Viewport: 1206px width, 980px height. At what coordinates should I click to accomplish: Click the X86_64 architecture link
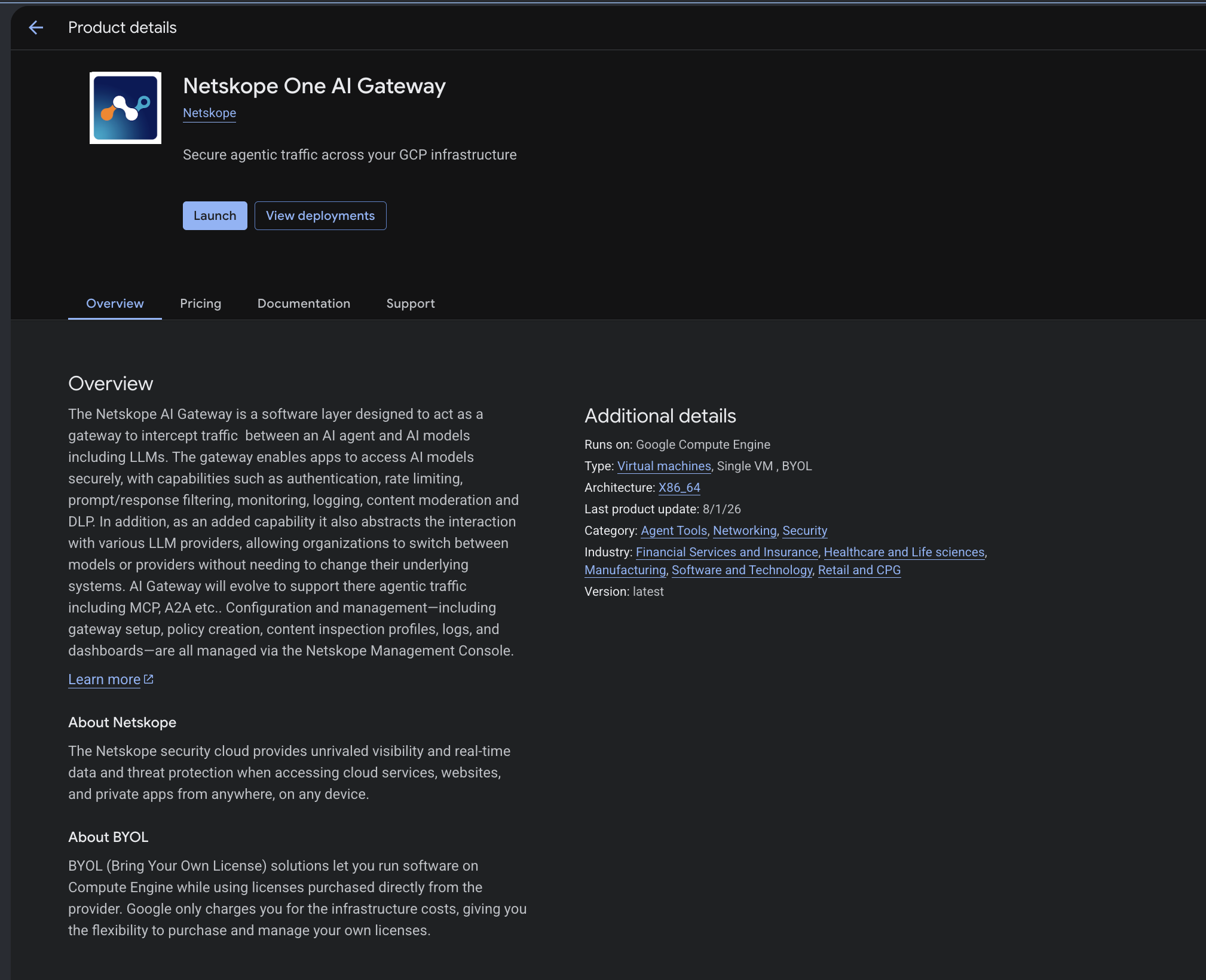[x=679, y=488]
